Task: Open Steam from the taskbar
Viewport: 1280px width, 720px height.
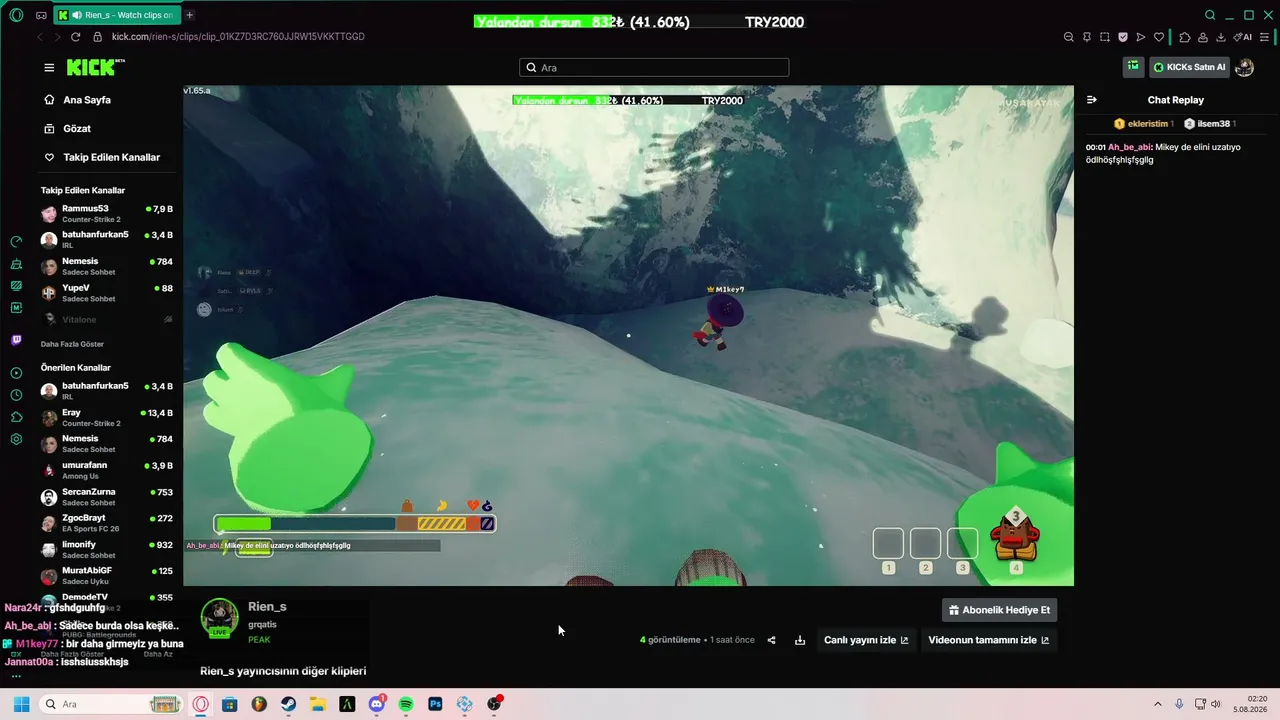Action: pos(288,704)
